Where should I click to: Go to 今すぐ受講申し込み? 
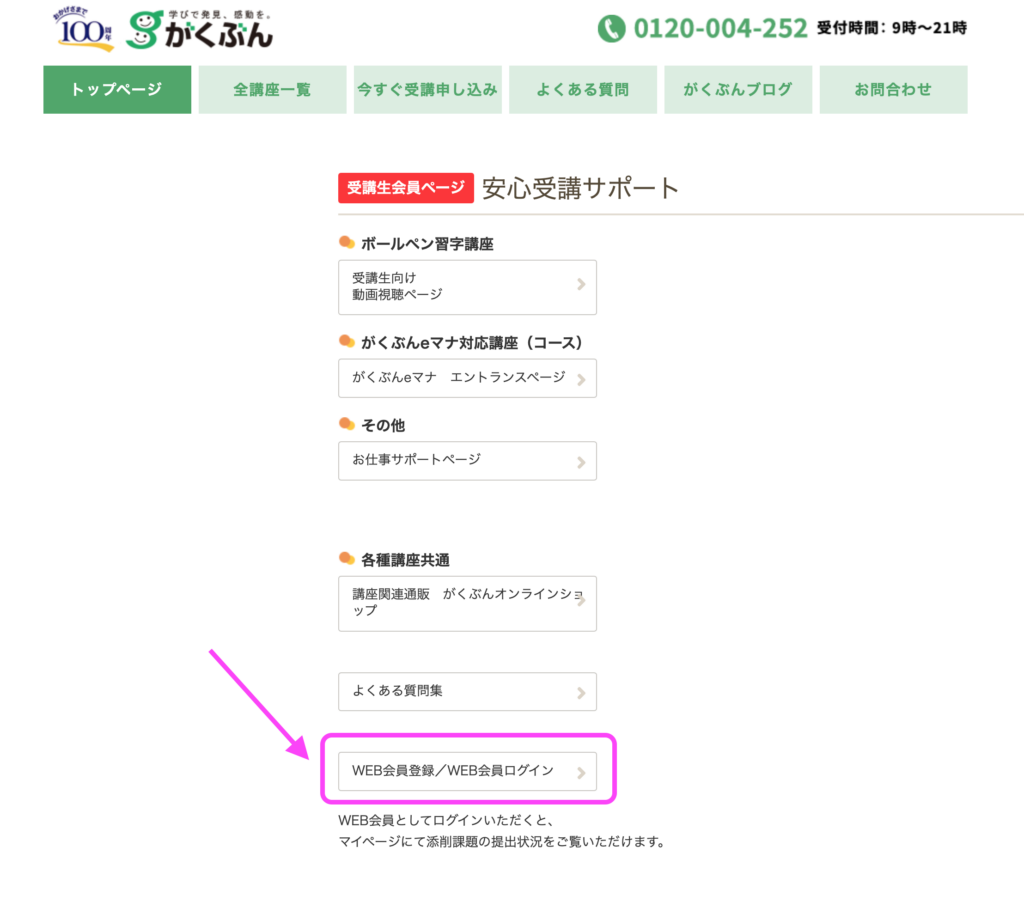[427, 90]
